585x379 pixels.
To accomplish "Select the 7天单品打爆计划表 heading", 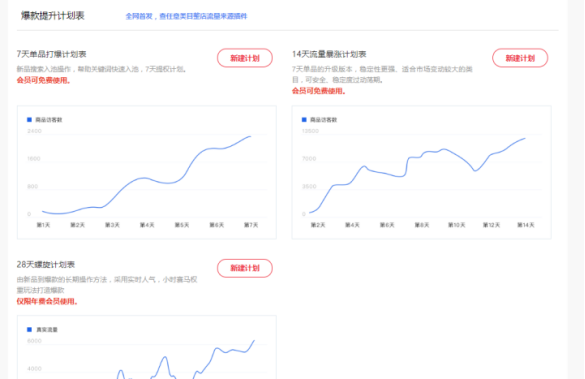I will 51,54.
